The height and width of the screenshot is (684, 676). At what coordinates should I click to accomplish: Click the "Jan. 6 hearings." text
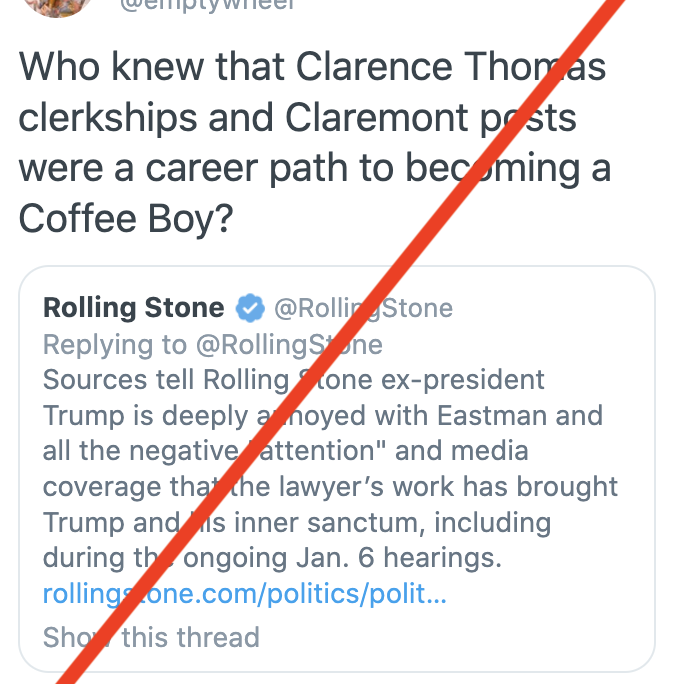click(428, 557)
